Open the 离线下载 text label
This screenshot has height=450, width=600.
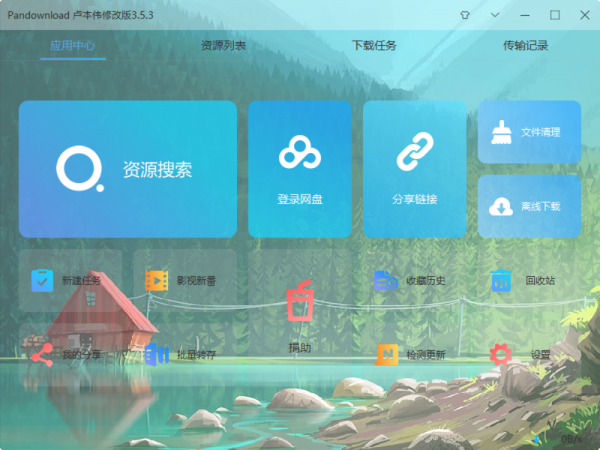pos(540,207)
